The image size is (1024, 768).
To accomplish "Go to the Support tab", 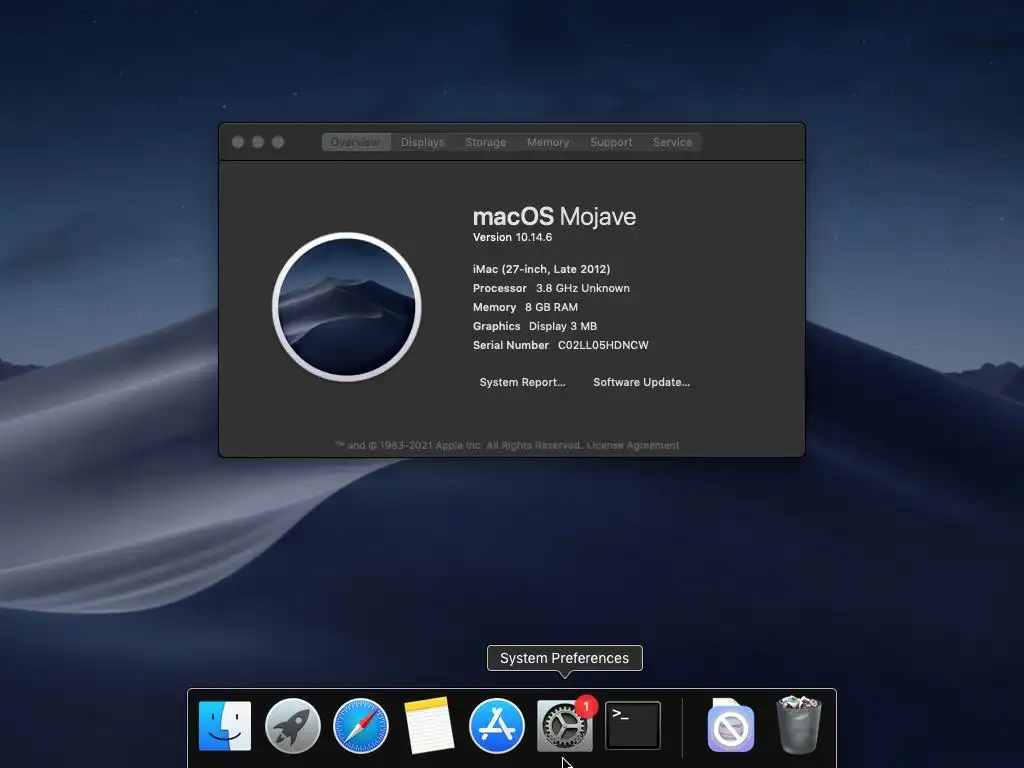I will (611, 142).
